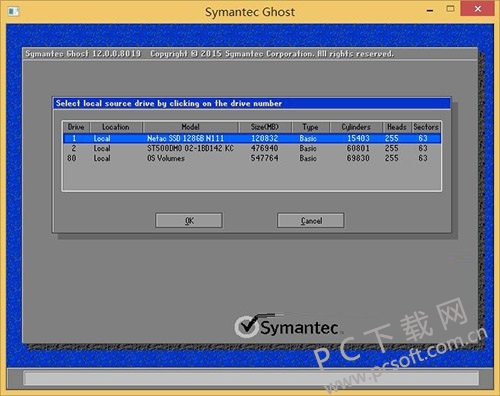The image size is (500, 396).
Task: Click the Sectors column header
Action: pos(426,127)
